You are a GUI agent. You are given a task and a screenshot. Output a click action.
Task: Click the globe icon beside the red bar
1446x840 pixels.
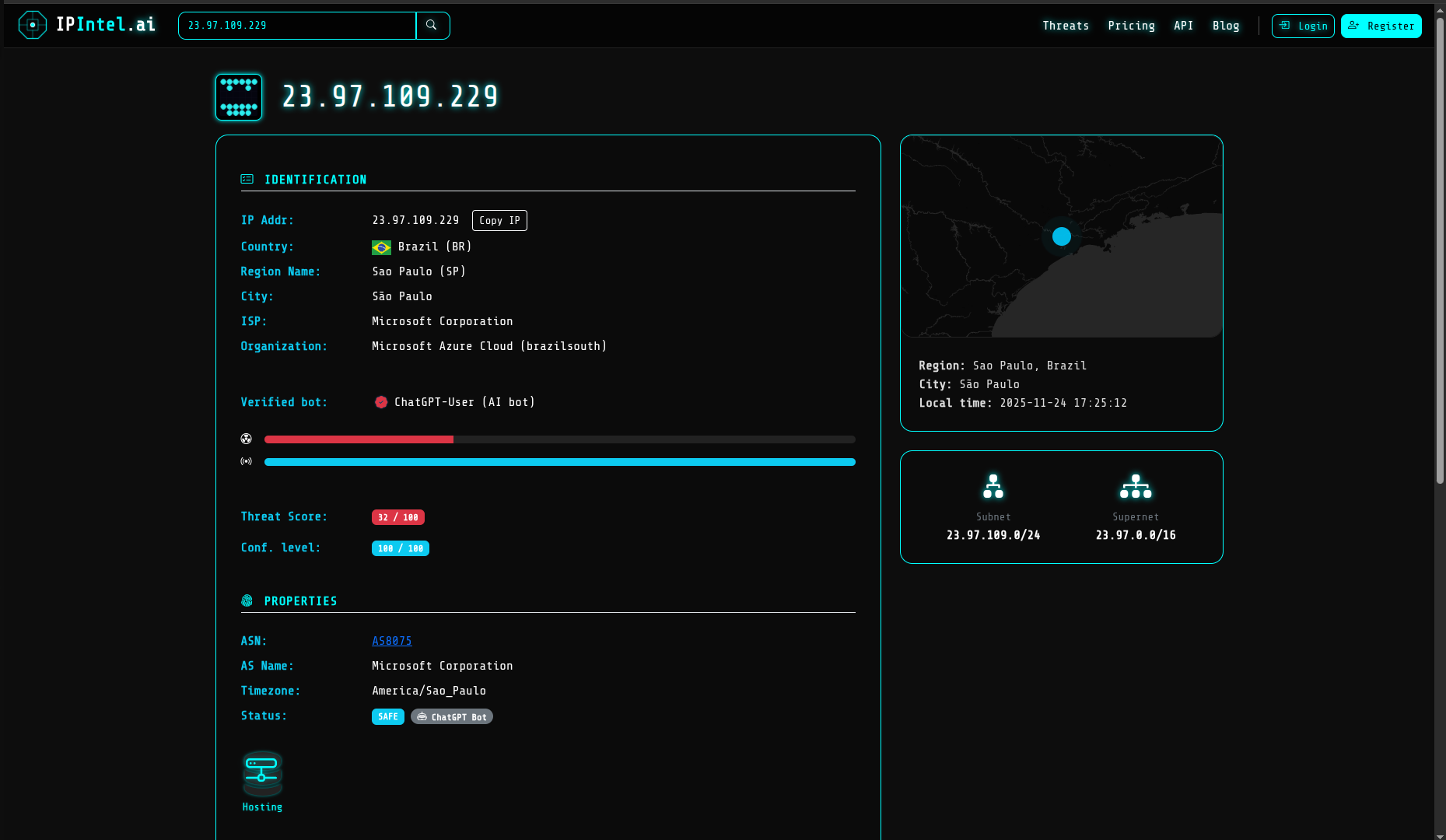point(247,439)
